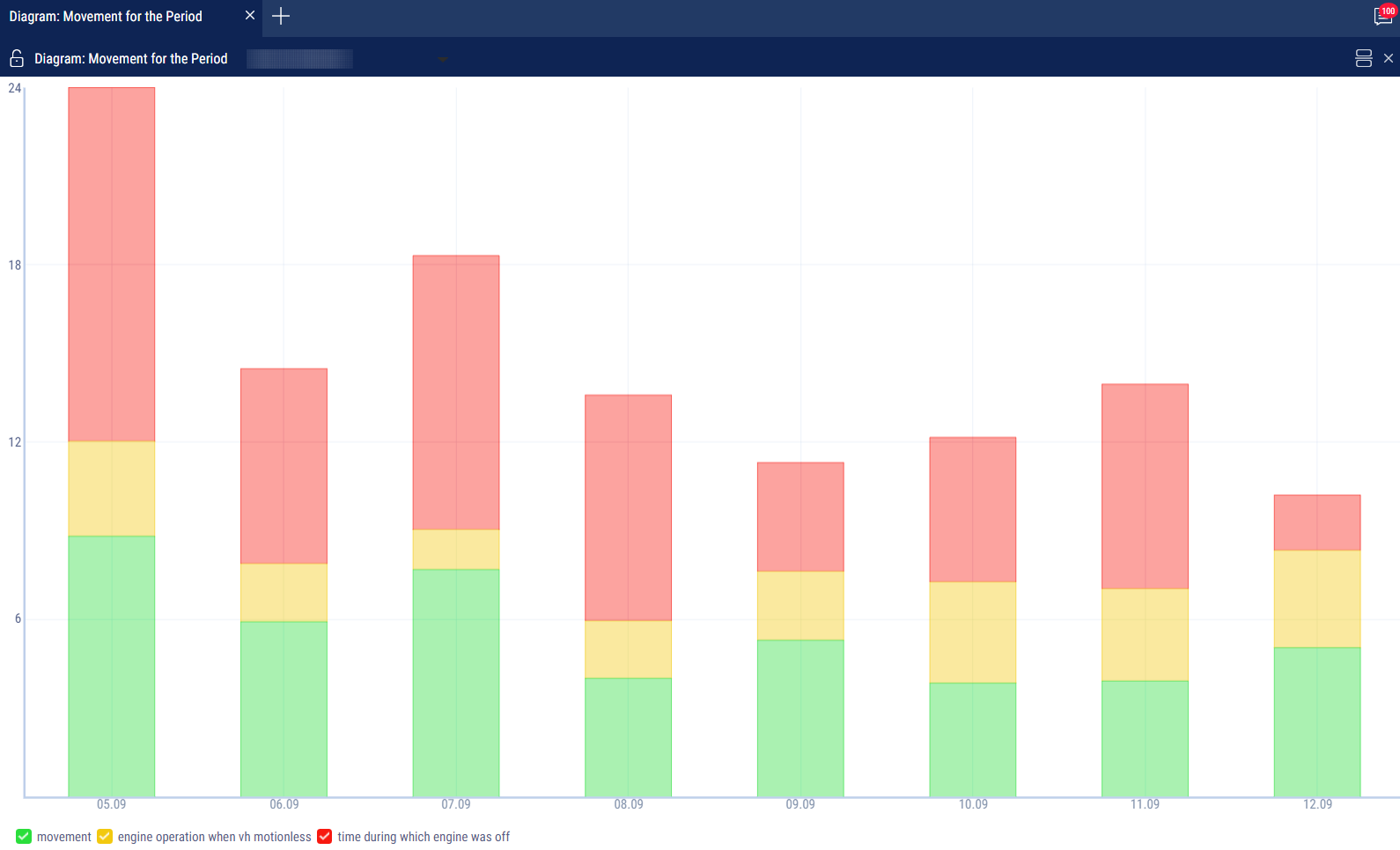The height and width of the screenshot is (850, 1400).
Task: Click the green movement segment for 09.09
Action: pos(800,719)
